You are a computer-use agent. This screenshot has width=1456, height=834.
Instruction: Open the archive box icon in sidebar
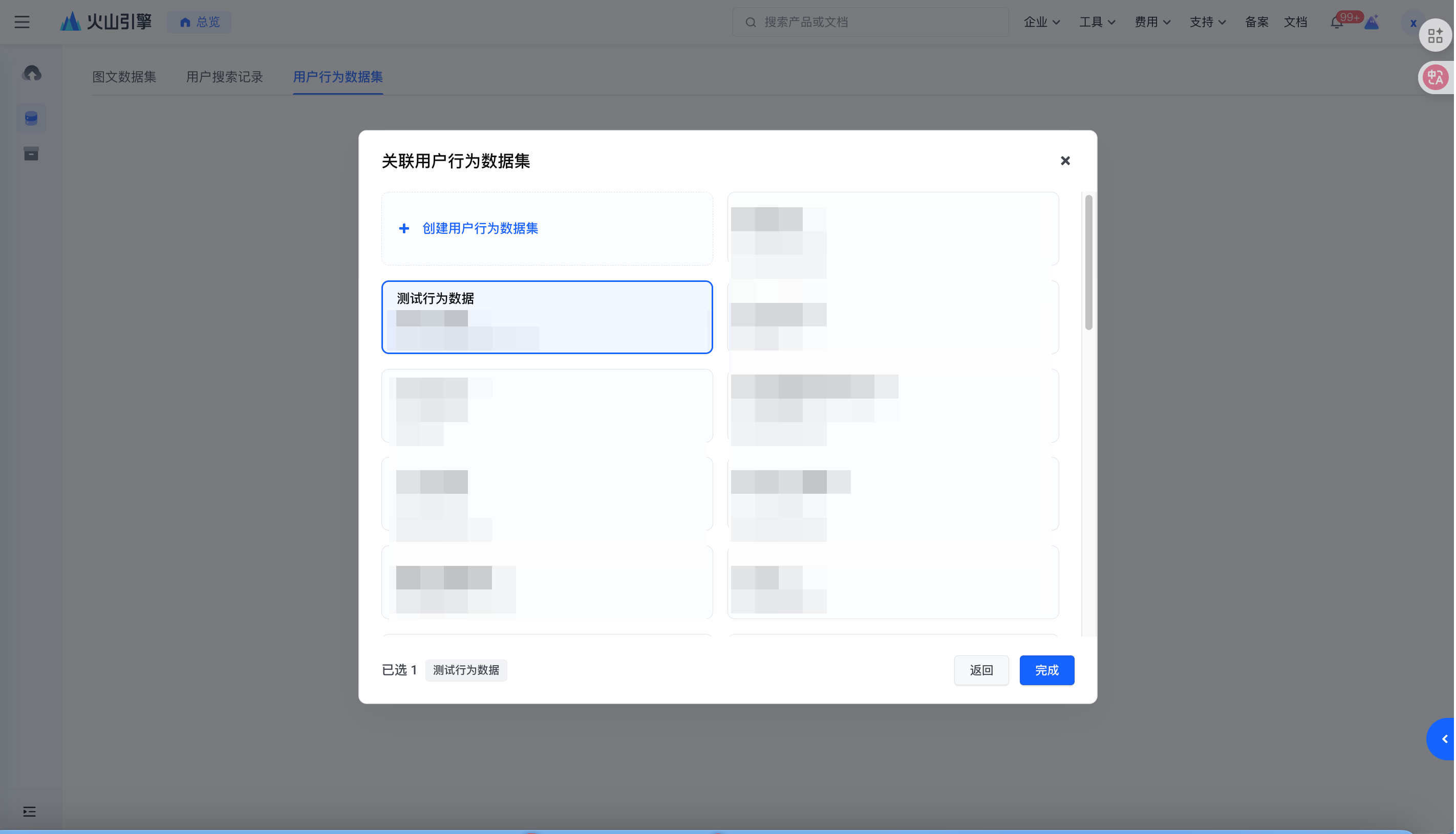[31, 153]
